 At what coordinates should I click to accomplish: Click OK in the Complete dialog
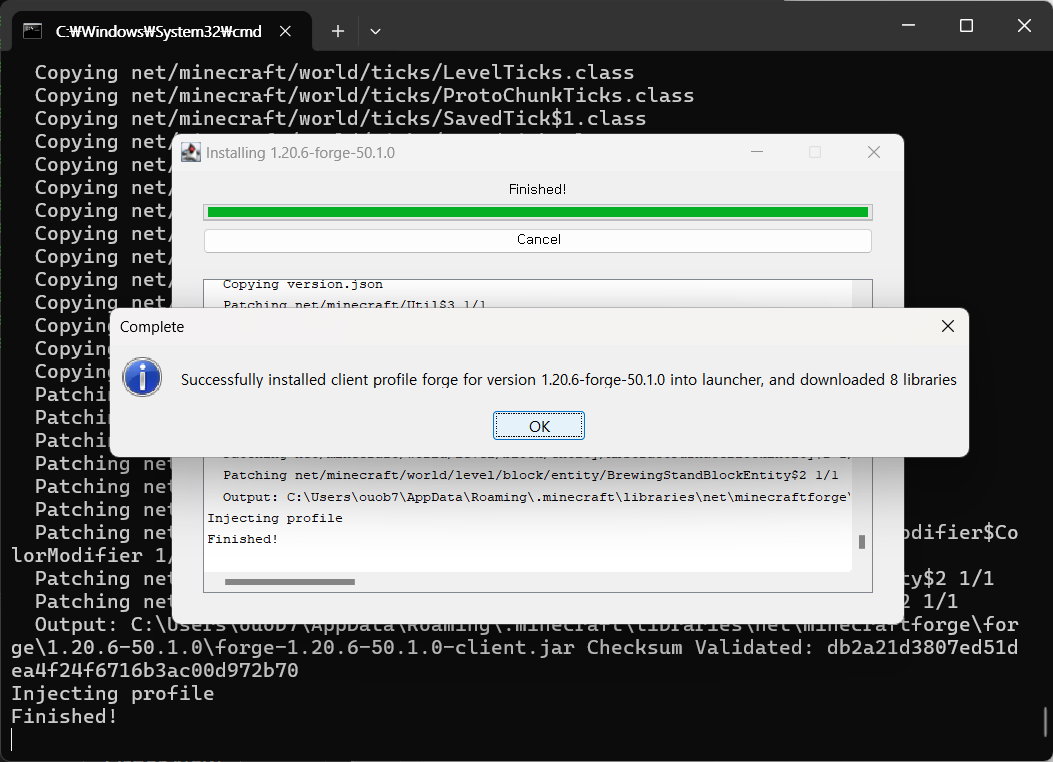pyautogui.click(x=539, y=426)
